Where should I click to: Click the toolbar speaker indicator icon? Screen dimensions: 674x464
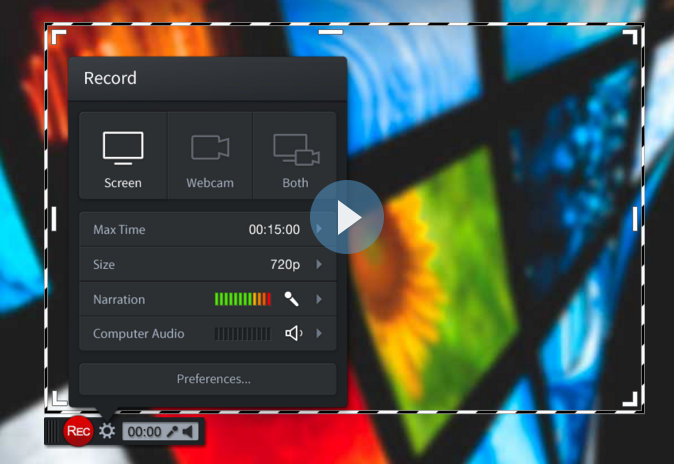pos(188,431)
